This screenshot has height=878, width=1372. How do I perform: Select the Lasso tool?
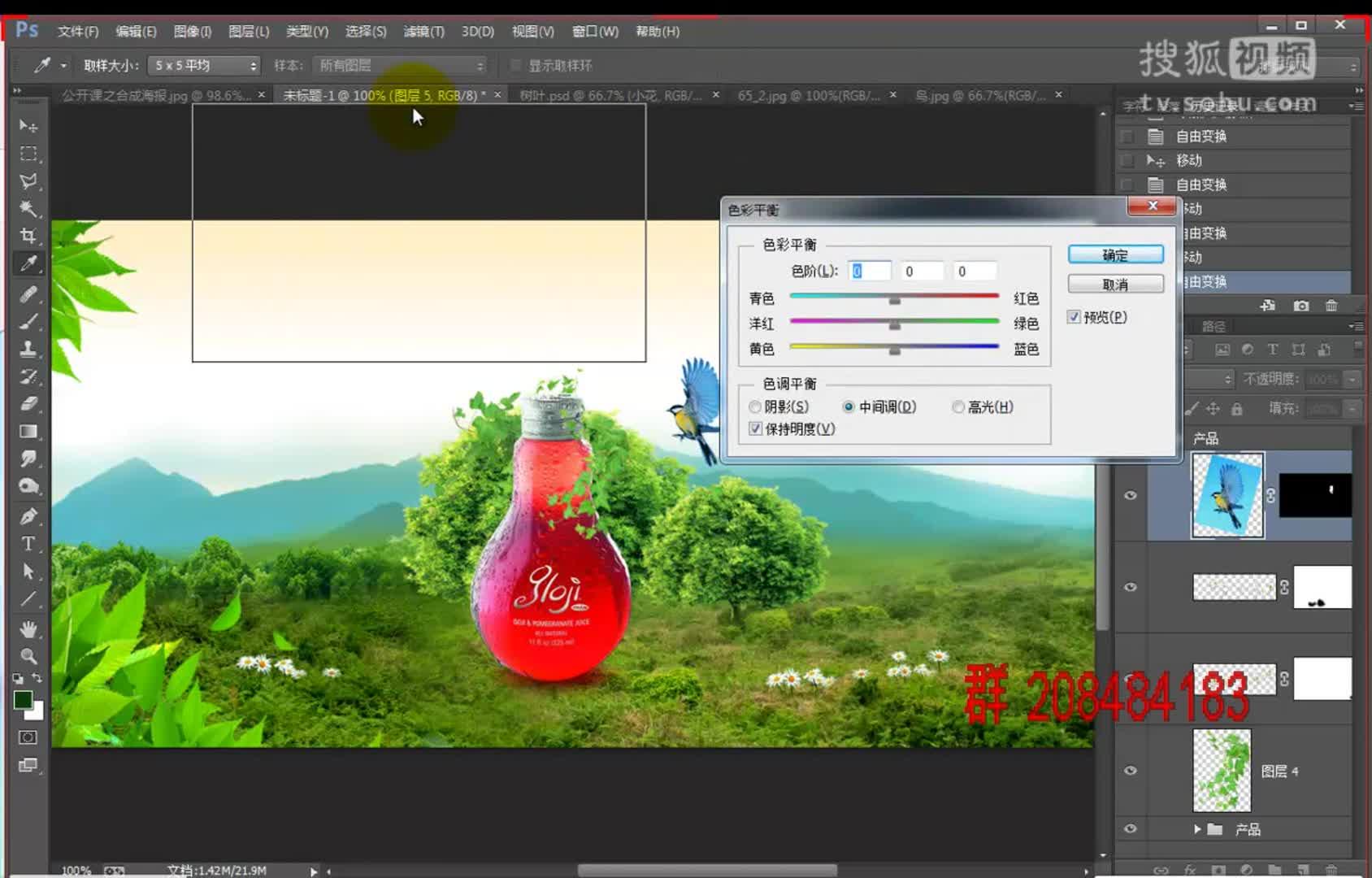click(x=28, y=180)
